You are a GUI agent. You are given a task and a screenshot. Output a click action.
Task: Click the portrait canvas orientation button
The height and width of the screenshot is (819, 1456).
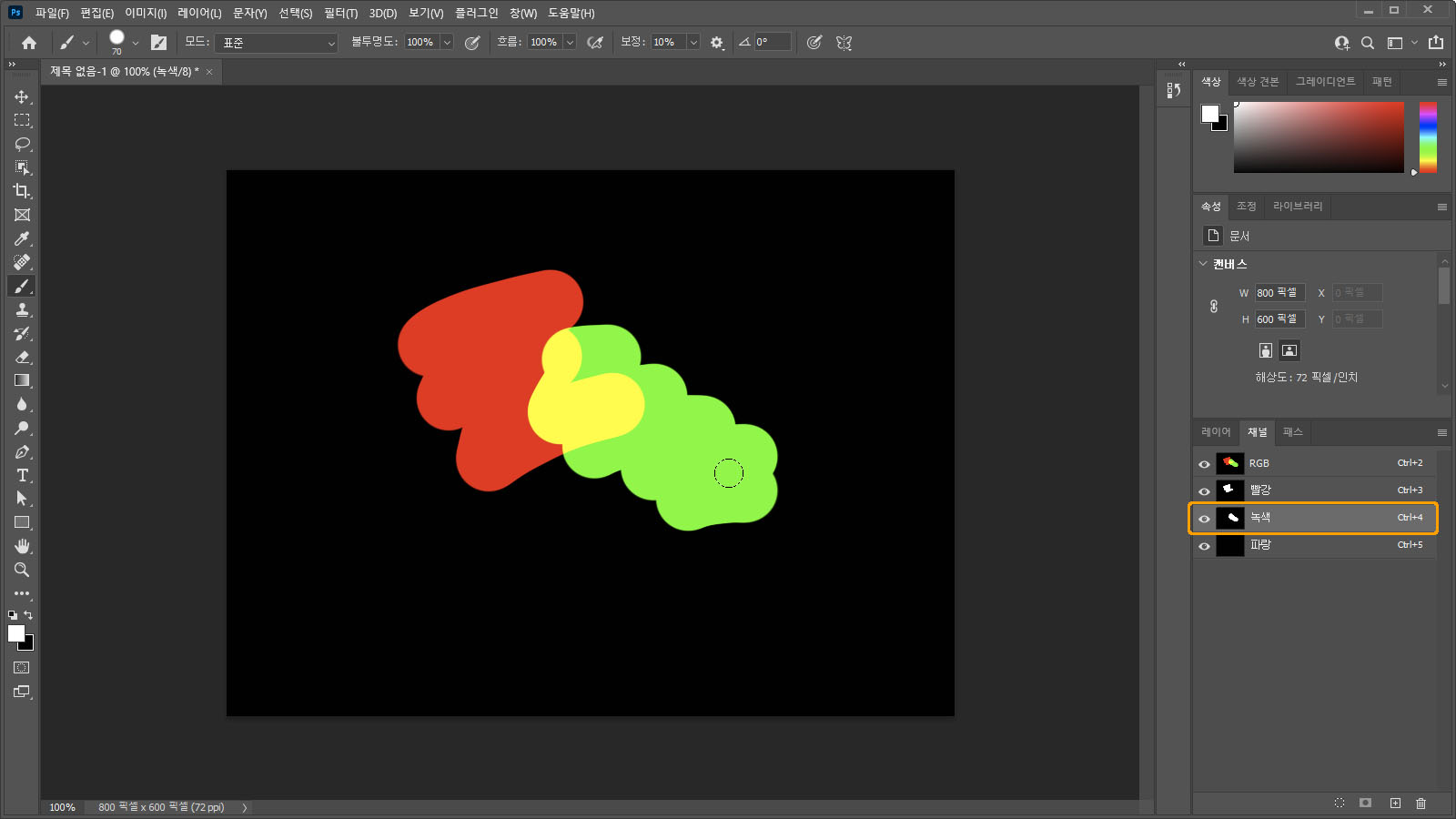click(x=1266, y=350)
